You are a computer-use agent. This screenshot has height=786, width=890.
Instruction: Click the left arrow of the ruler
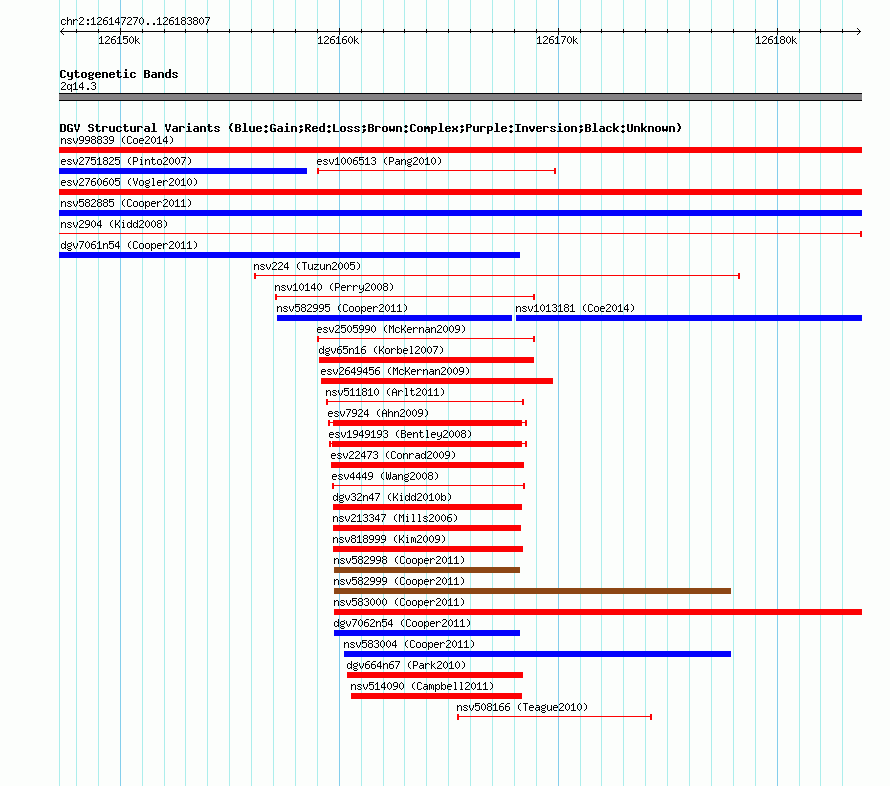coord(62,31)
